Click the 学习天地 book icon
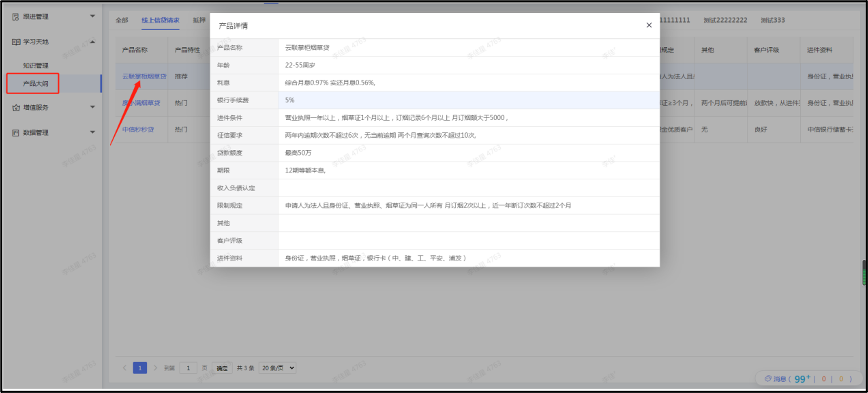This screenshot has width=868, height=393. [16, 42]
